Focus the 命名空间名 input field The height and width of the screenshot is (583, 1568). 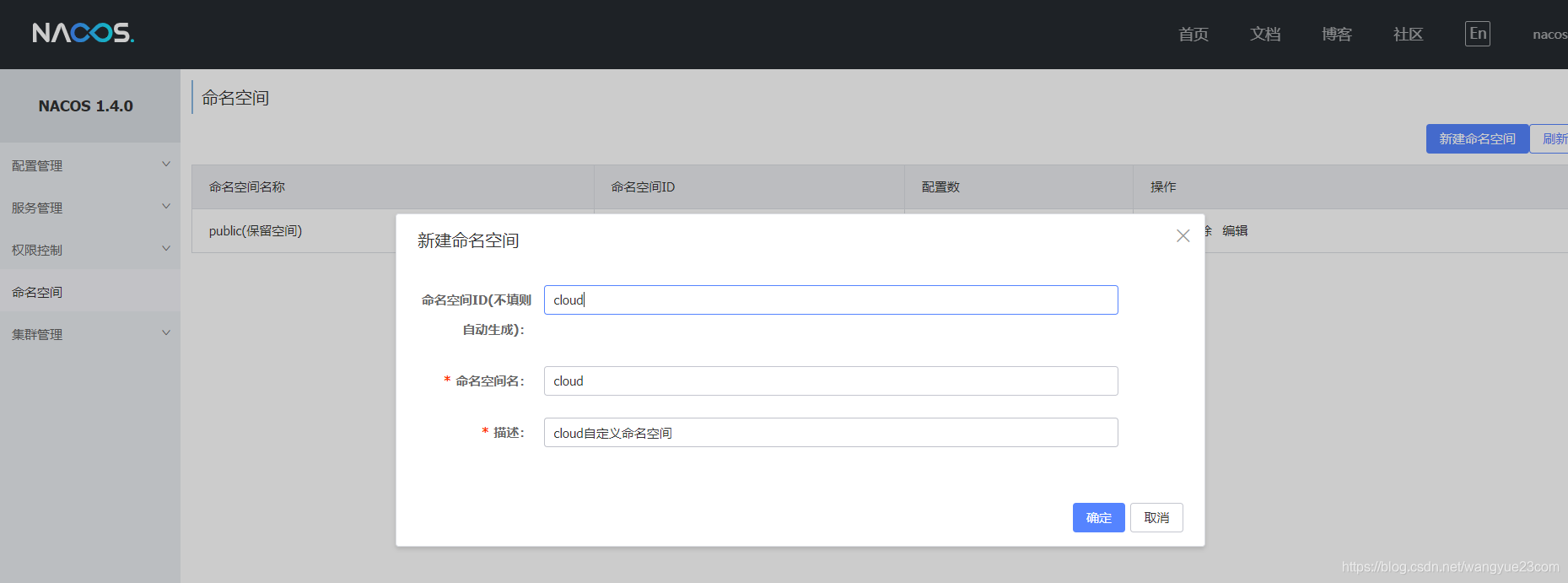831,381
